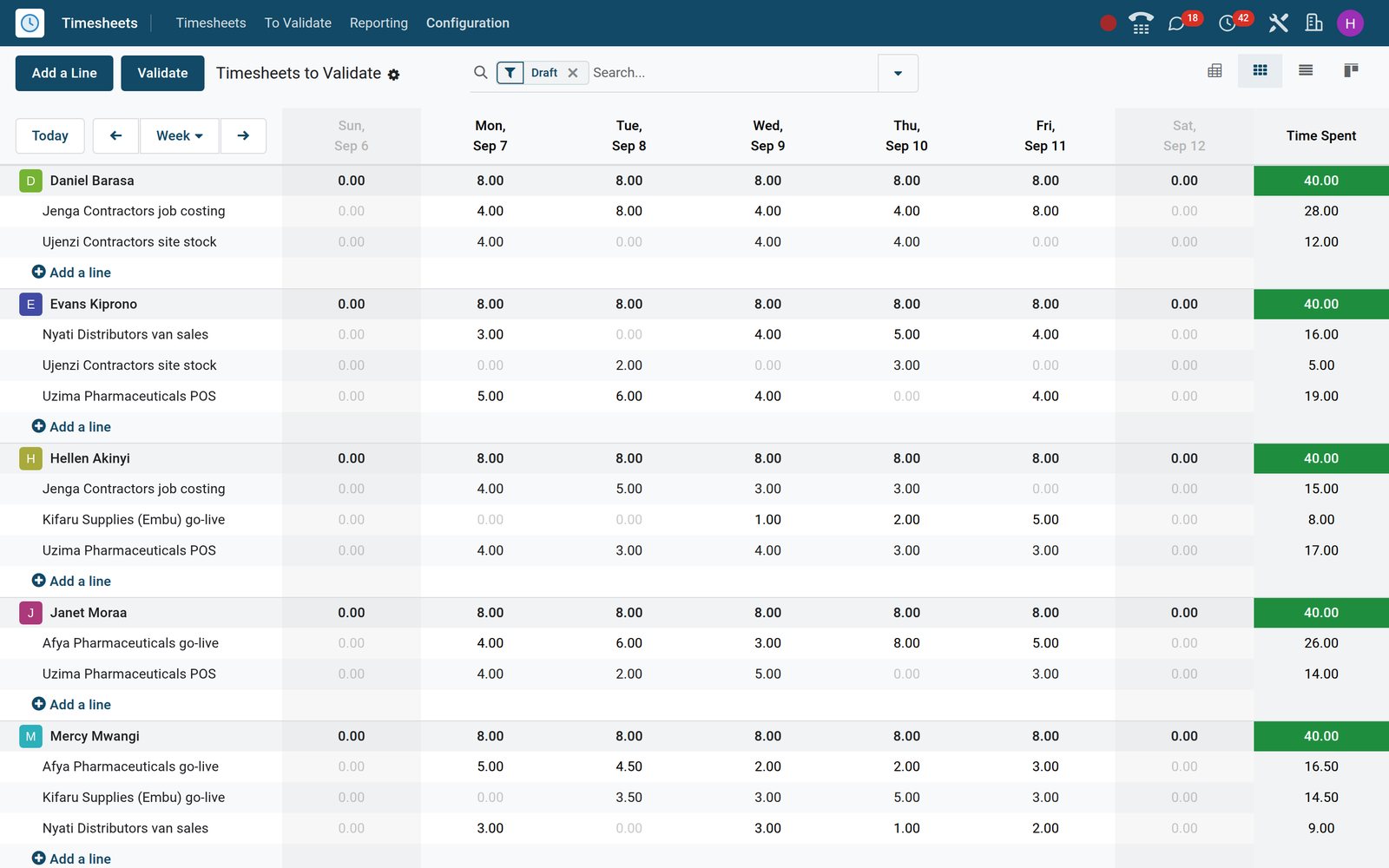Click the filter funnel icon on Draft facet

510,73
